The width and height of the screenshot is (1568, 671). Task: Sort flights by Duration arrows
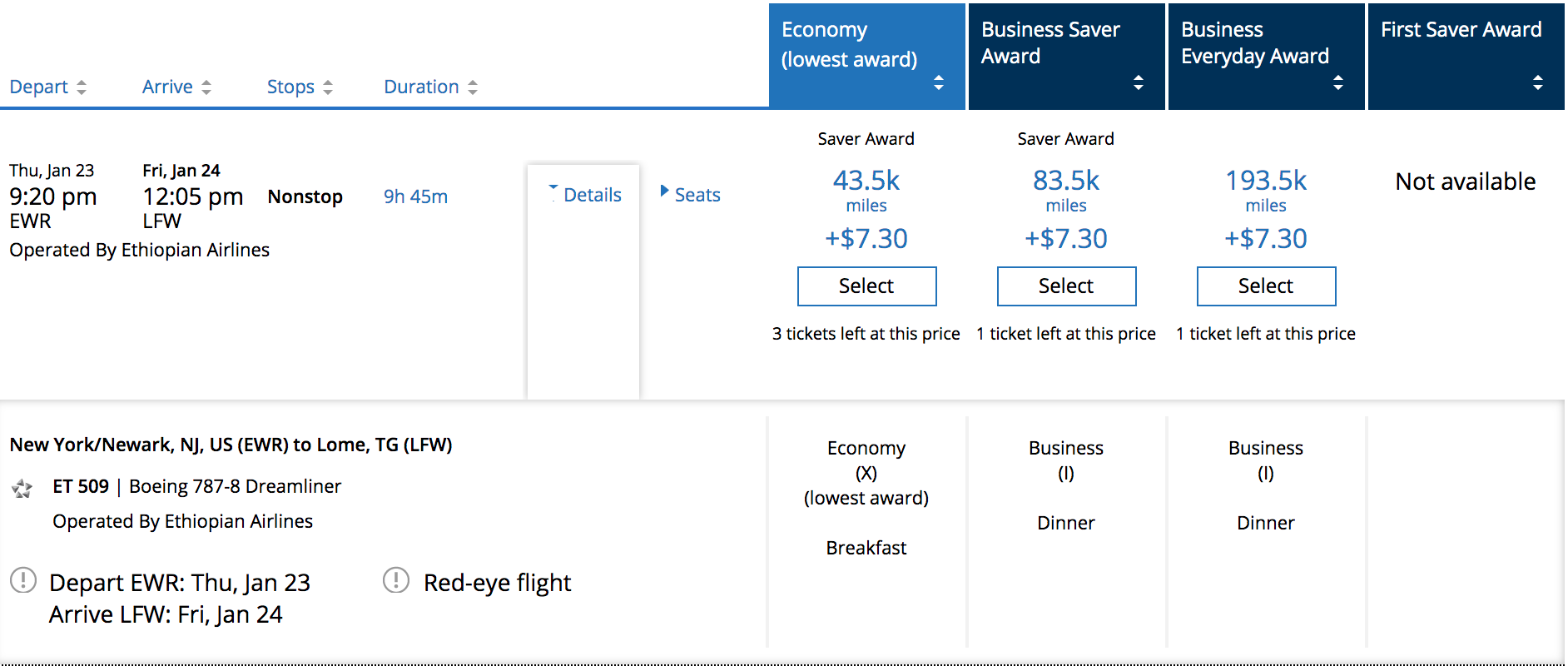click(473, 87)
